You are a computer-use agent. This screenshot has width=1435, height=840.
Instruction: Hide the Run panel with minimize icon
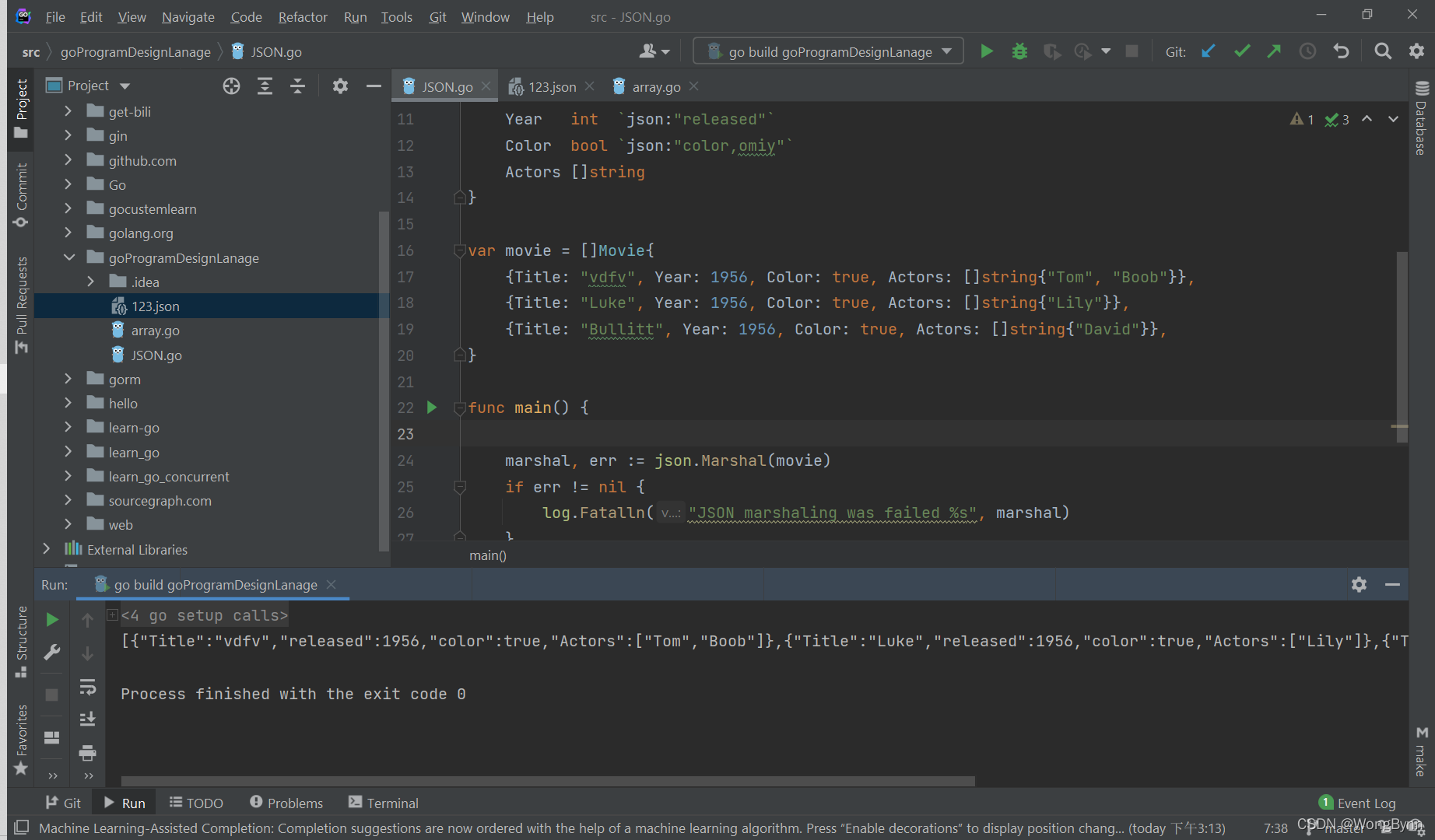click(1393, 584)
